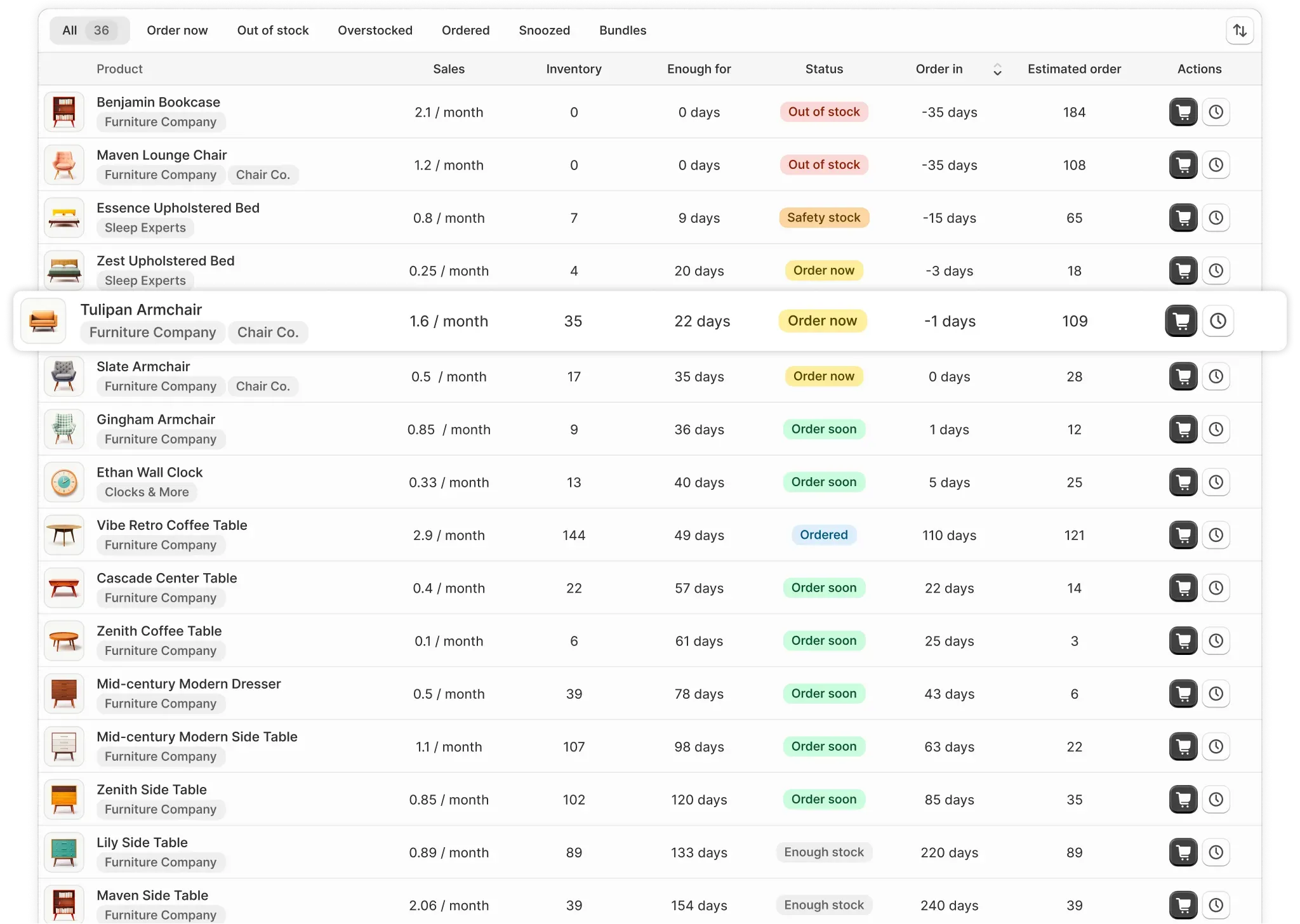Switch to the Out of stock tab
Image resolution: width=1300 pixels, height=924 pixels.
tap(273, 30)
